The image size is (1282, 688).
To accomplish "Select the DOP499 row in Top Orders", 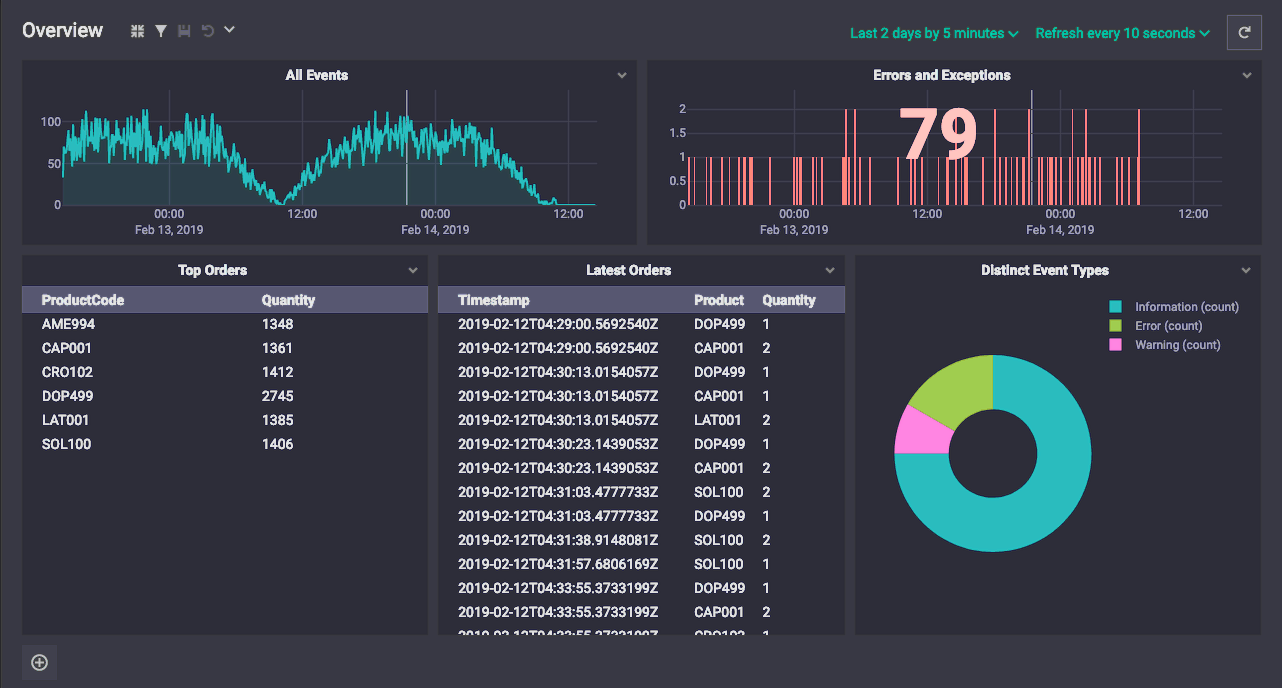I will pos(225,396).
